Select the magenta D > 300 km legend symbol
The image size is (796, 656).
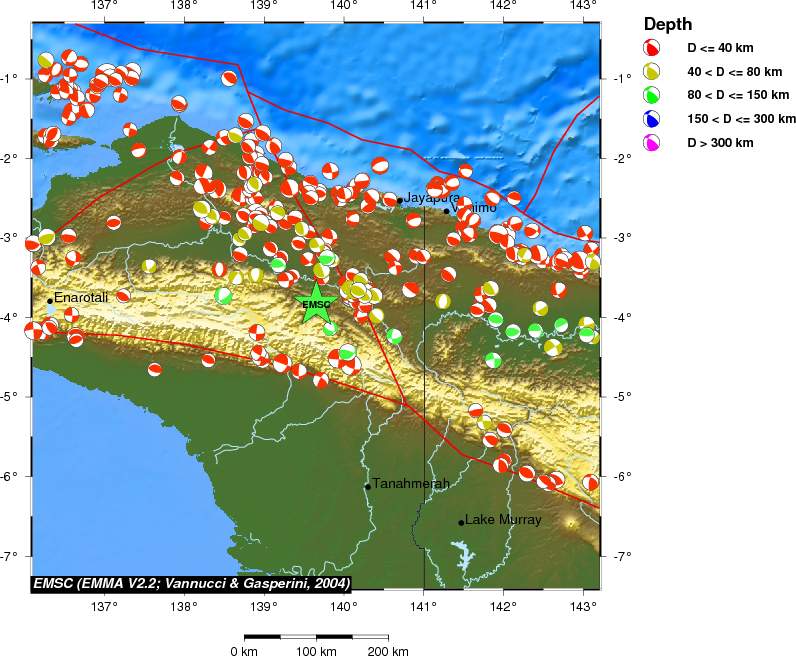pyautogui.click(x=651, y=144)
